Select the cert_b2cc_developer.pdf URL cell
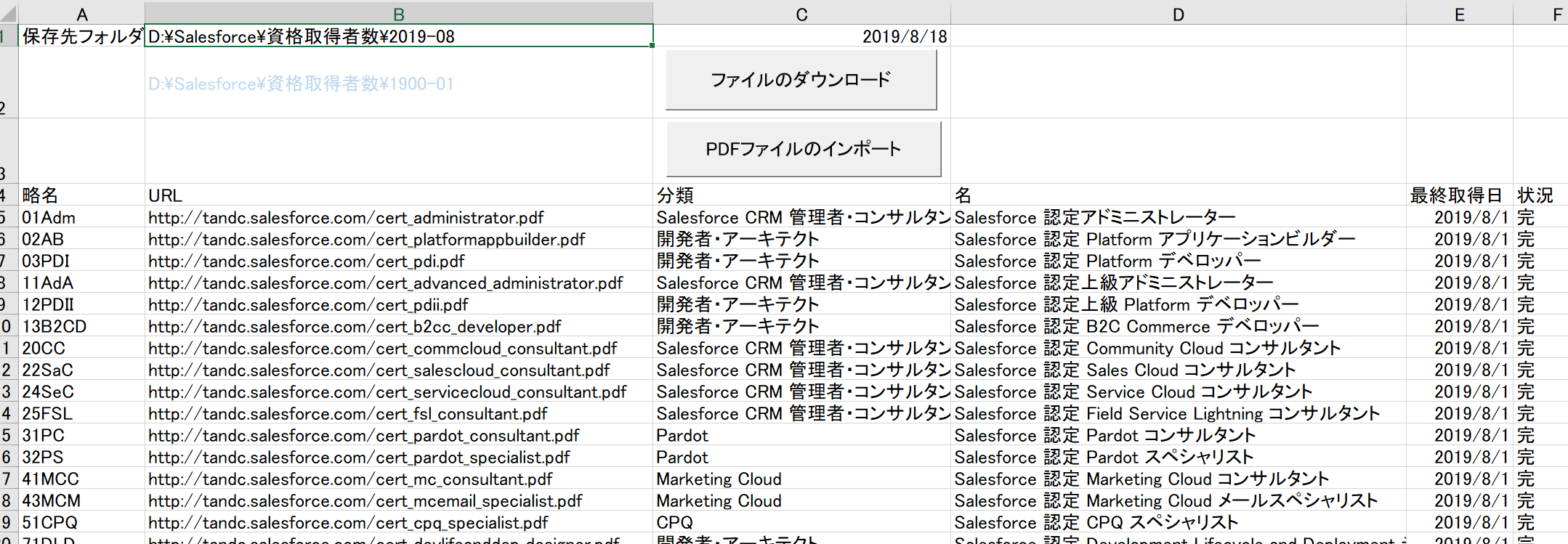This screenshot has width=1568, height=544. [399, 325]
